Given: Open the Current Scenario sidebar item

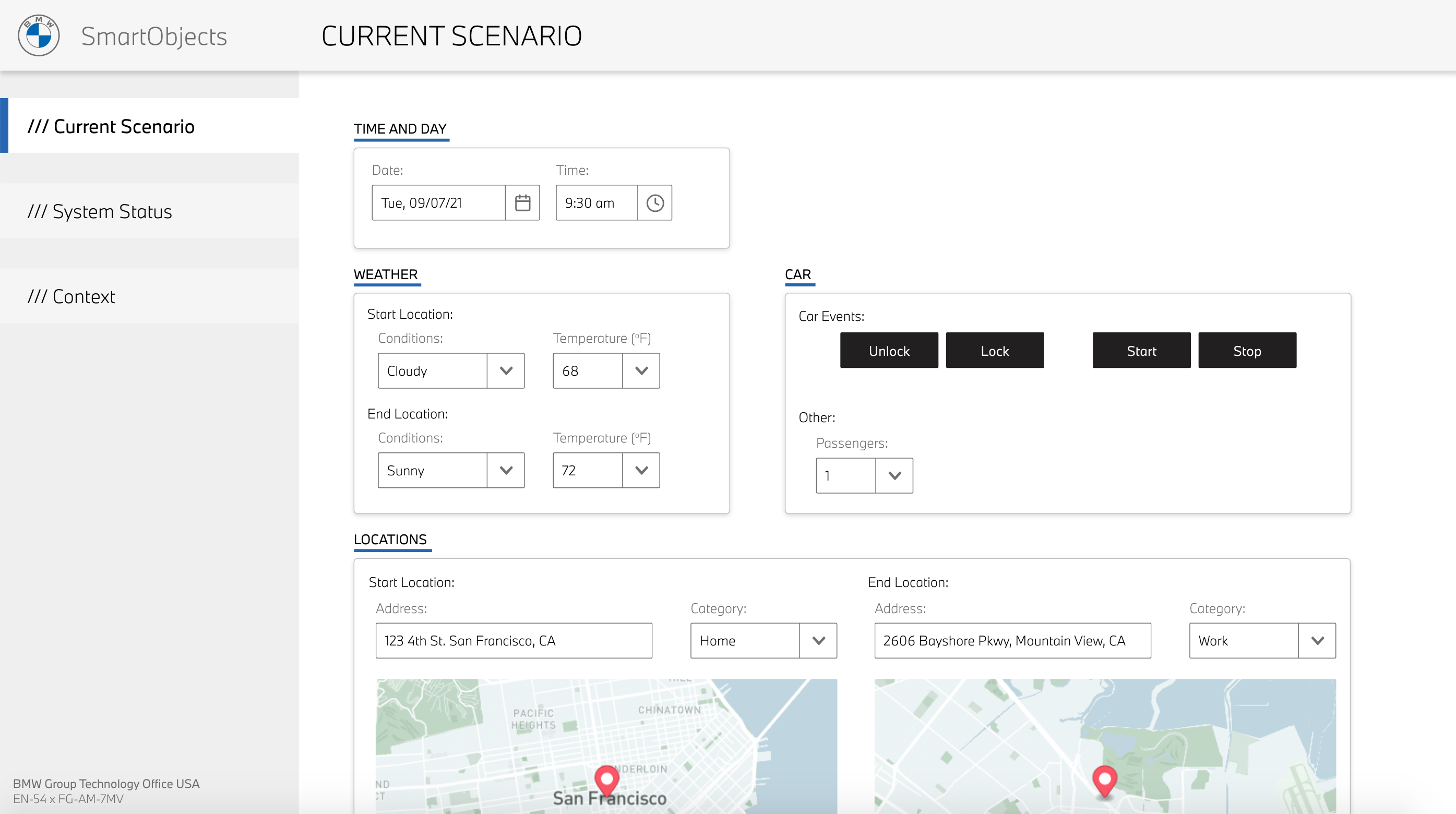Looking at the screenshot, I should coord(149,125).
